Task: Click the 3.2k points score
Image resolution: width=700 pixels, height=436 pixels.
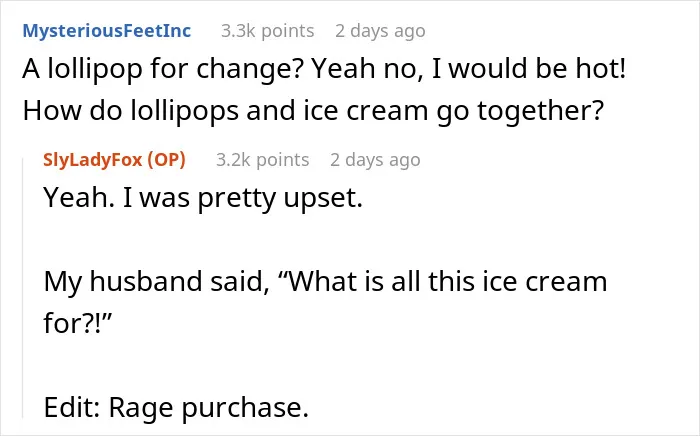Action: tap(262, 160)
